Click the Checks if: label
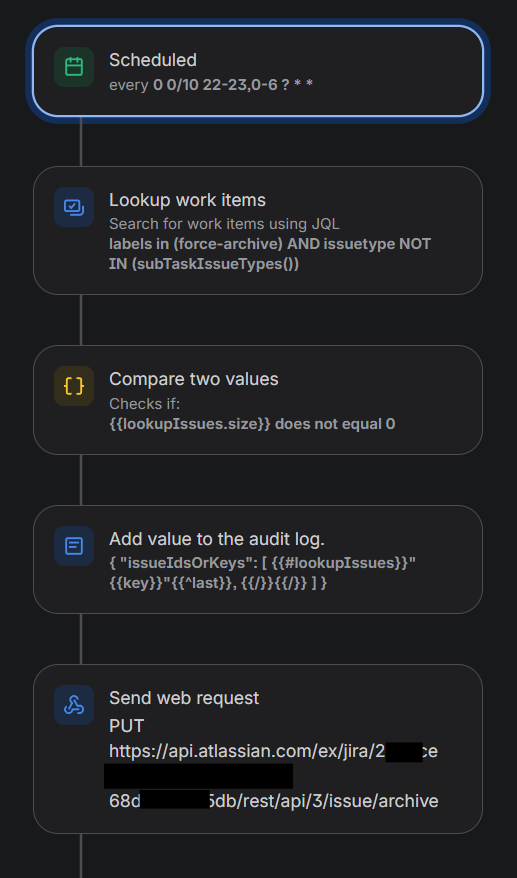The image size is (517, 878). [x=145, y=404]
